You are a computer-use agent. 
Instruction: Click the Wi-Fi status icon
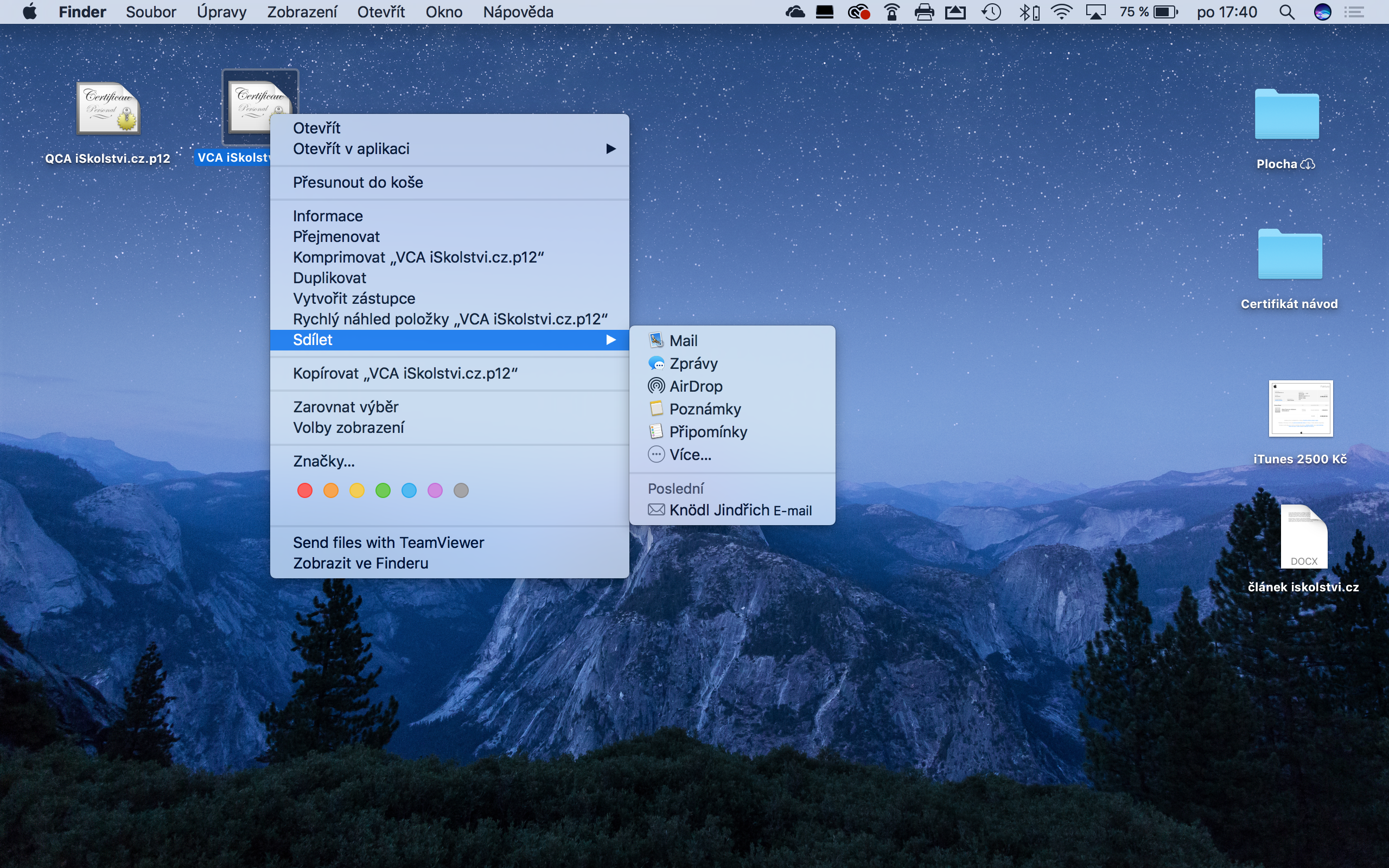[1062, 12]
